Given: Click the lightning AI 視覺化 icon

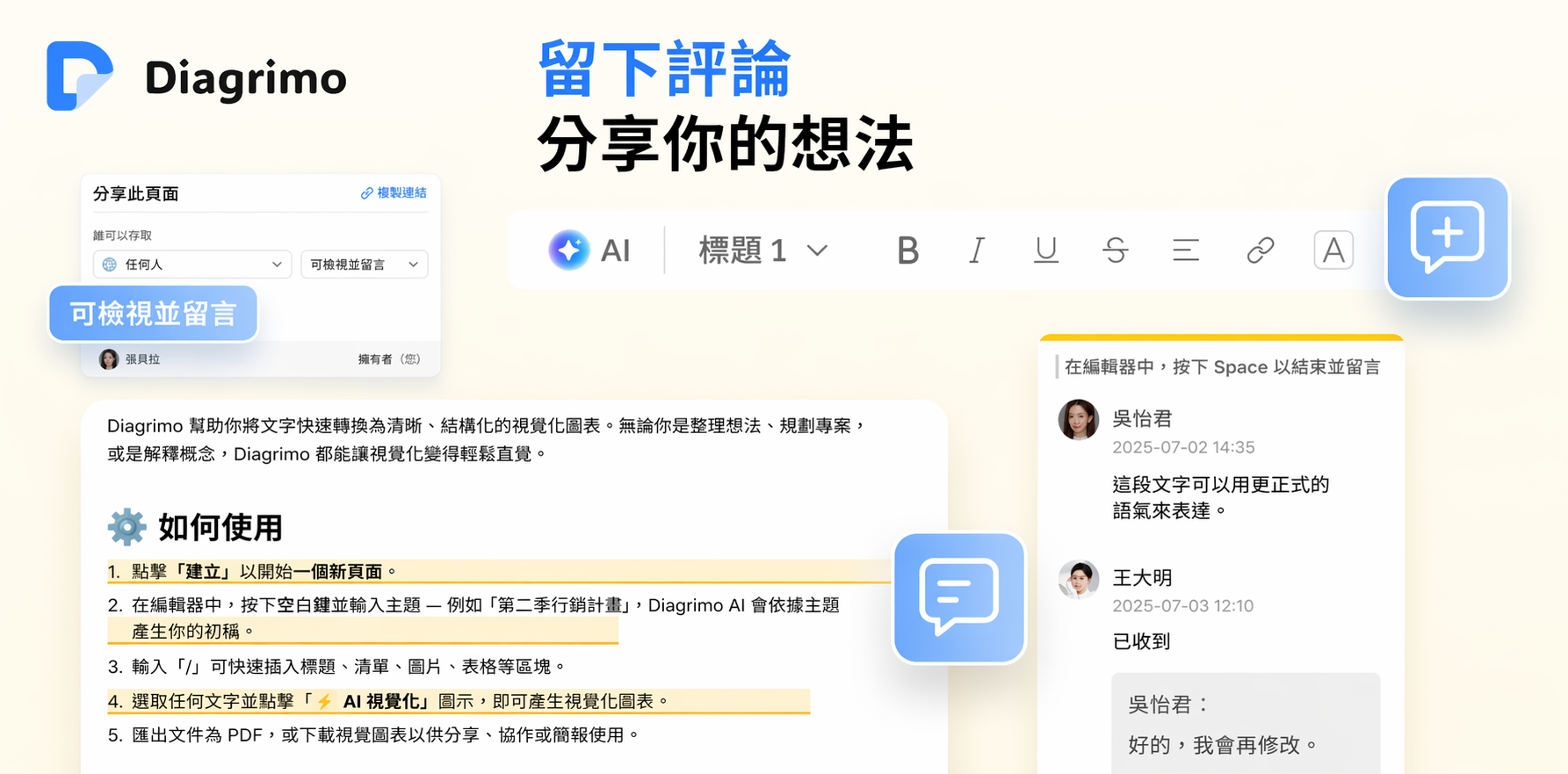Looking at the screenshot, I should [x=324, y=701].
